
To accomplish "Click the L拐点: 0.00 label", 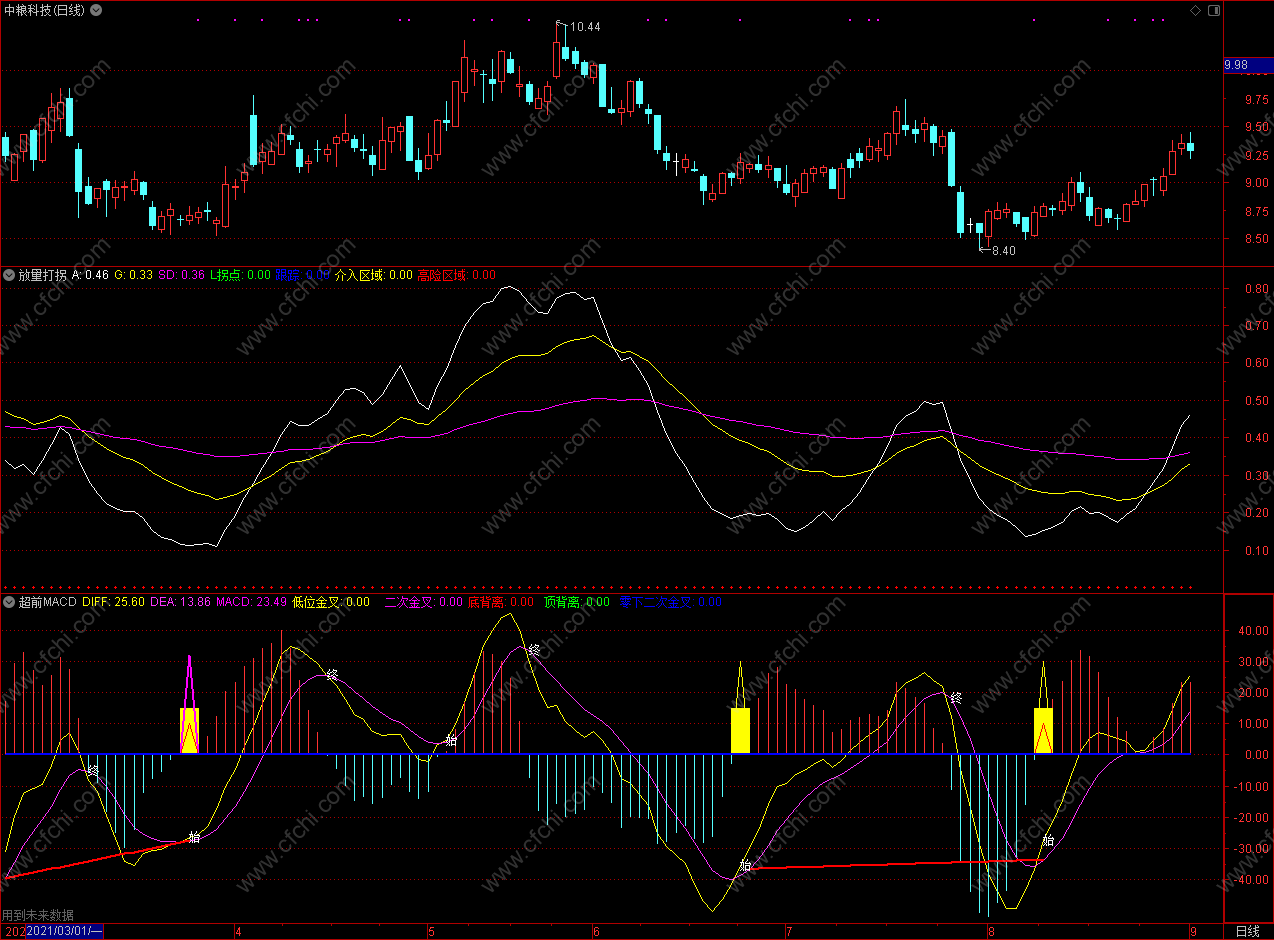I will (239, 275).
